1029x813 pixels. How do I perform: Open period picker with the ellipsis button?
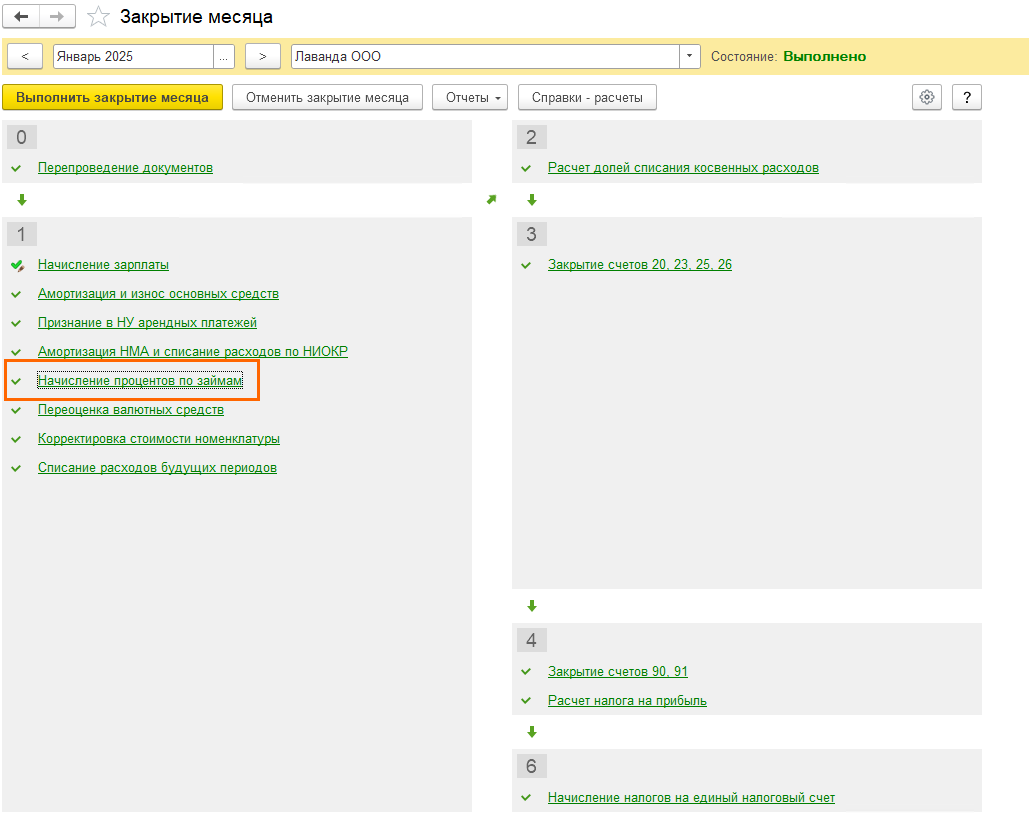coord(223,57)
